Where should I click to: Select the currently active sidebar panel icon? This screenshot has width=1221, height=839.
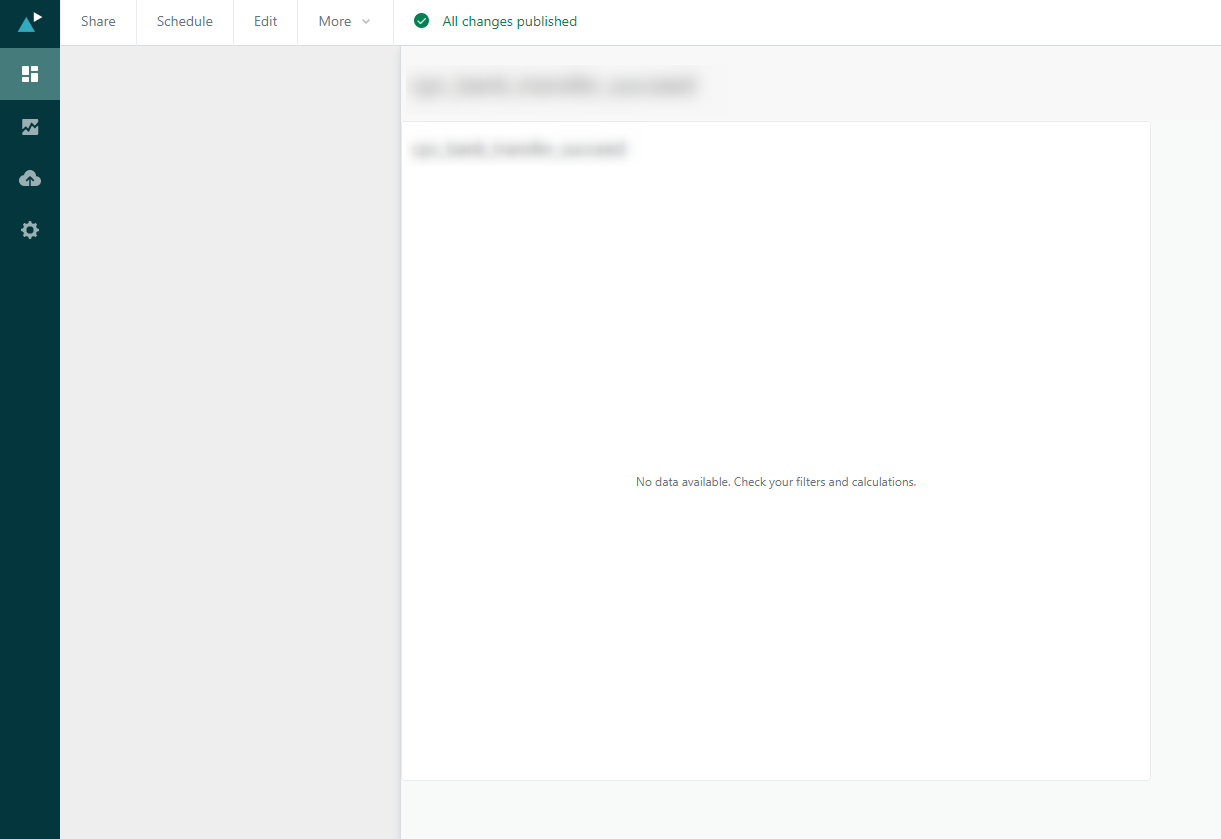click(30, 73)
